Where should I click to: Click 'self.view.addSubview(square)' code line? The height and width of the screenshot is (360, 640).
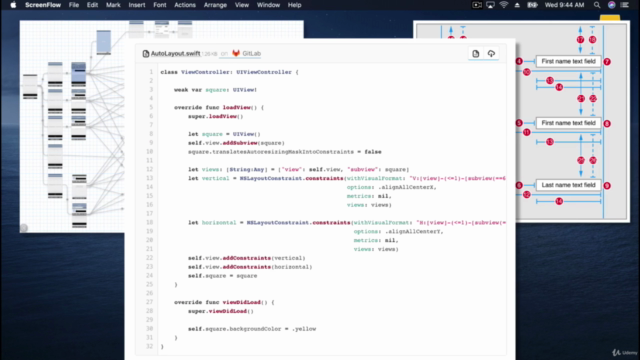[x=236, y=143]
